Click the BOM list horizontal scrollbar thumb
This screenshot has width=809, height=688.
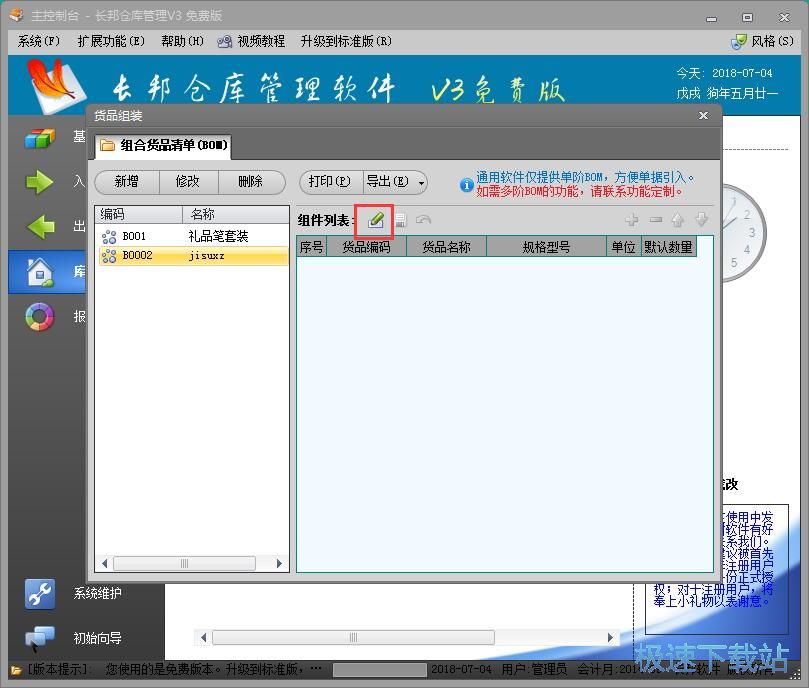point(184,564)
